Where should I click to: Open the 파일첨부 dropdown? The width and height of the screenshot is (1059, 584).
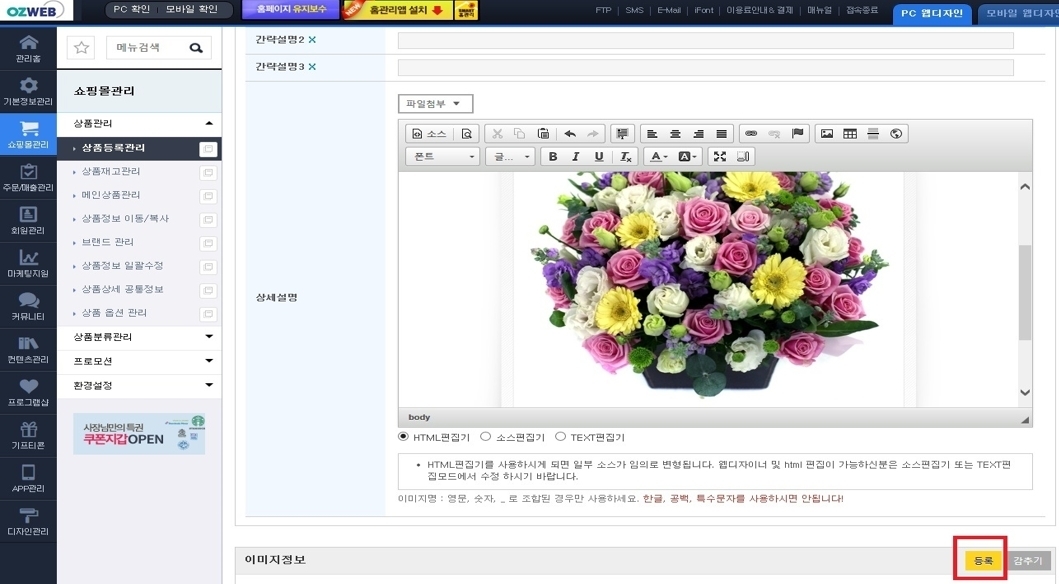(x=435, y=104)
